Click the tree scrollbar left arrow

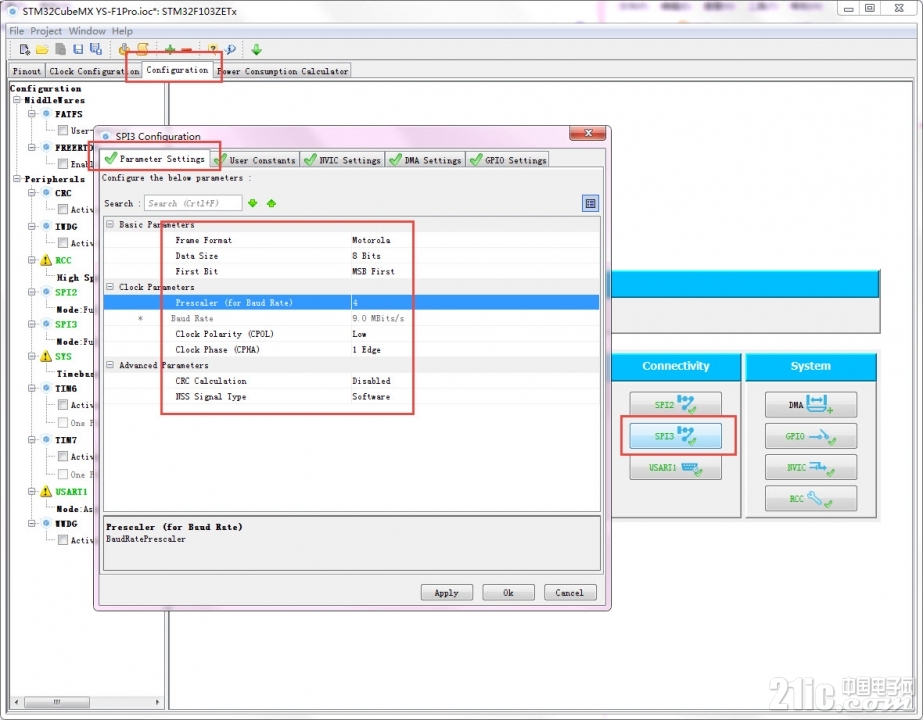pos(16,702)
